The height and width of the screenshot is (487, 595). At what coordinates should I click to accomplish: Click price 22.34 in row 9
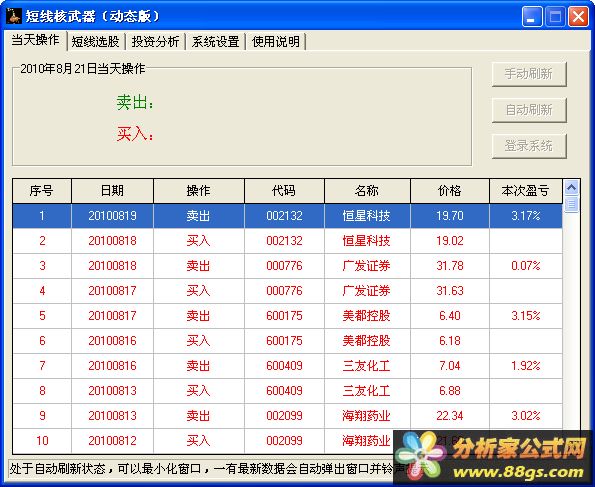tap(450, 416)
